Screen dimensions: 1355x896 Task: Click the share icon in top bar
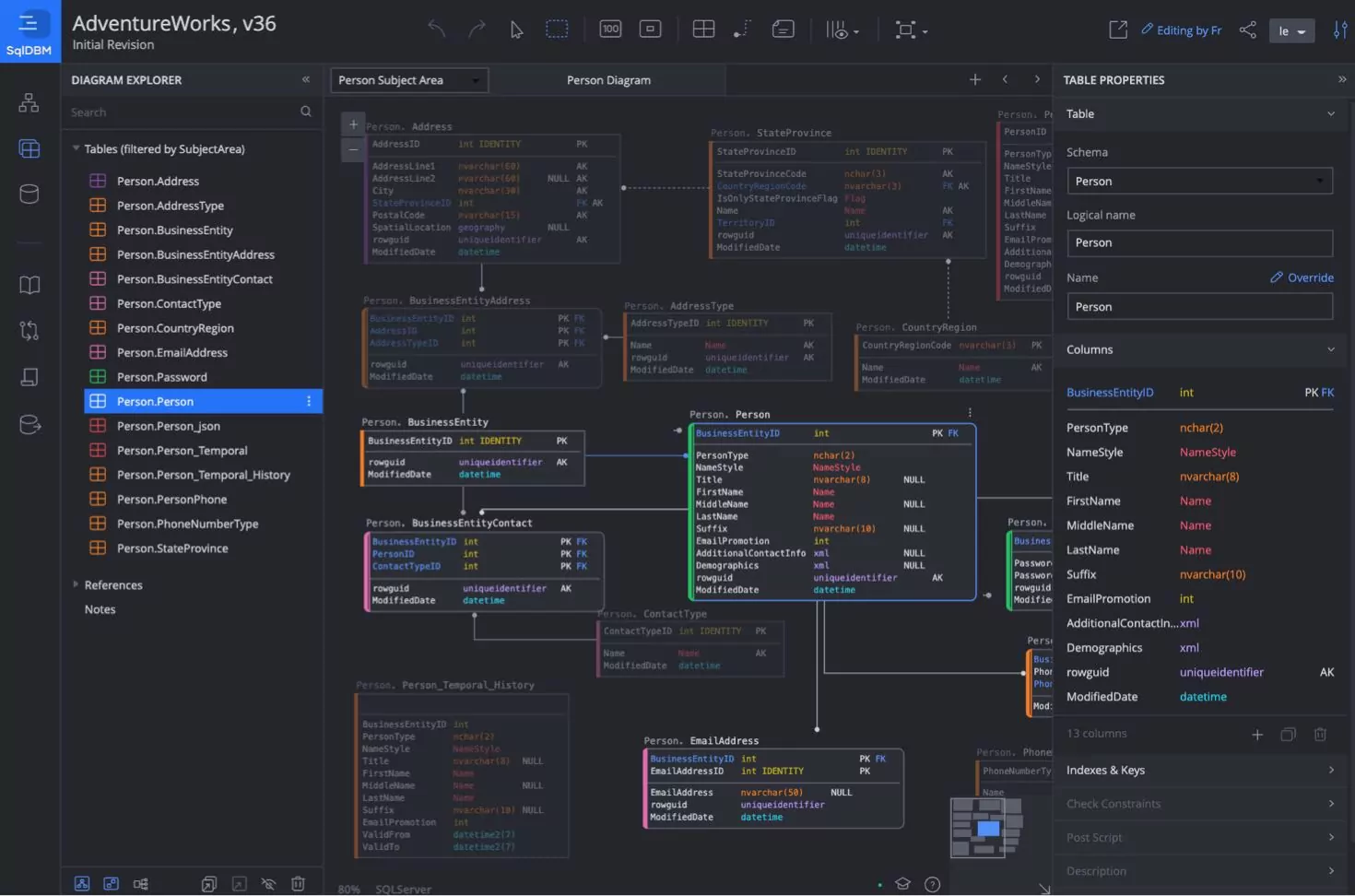(1247, 30)
